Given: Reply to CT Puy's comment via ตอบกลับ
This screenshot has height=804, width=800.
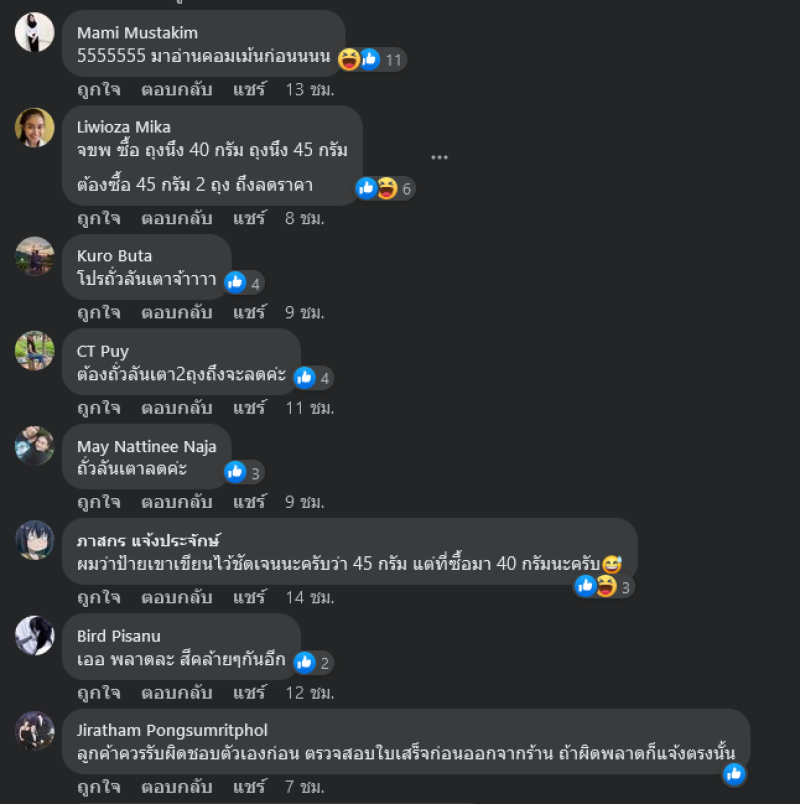Looking at the screenshot, I should click(176, 408).
